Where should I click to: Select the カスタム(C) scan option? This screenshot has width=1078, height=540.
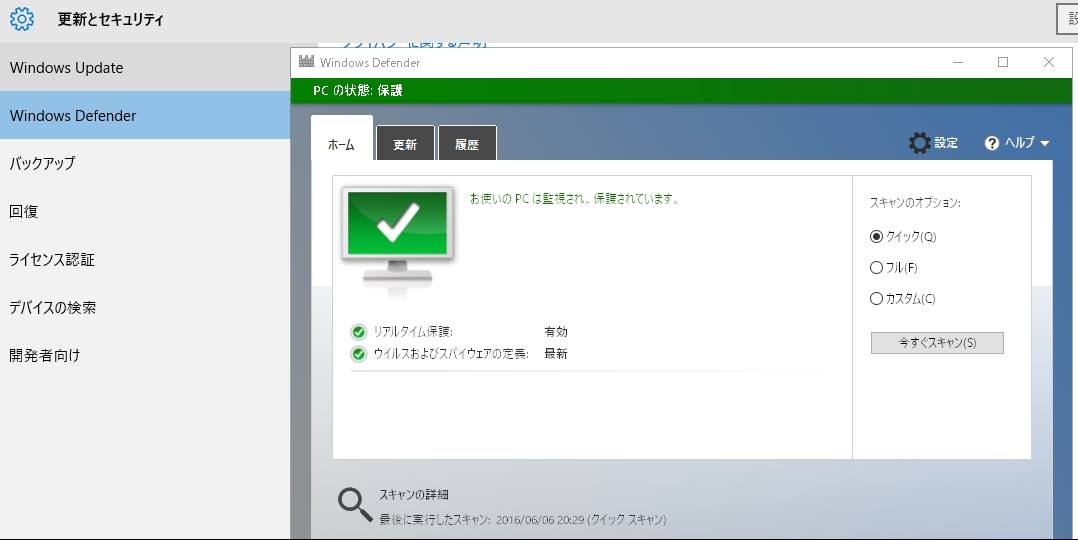click(903, 299)
